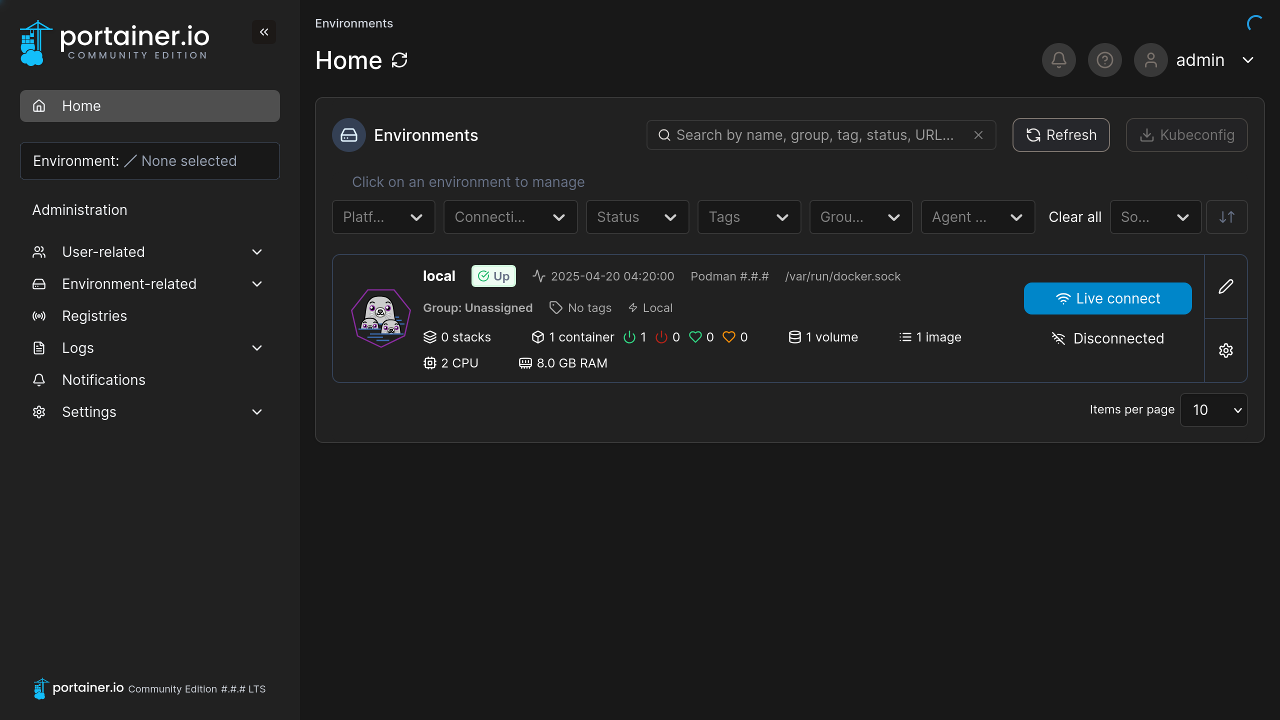Screen dimensions: 1280x720
Task: Select Home in the sidebar
Action: [81, 106]
